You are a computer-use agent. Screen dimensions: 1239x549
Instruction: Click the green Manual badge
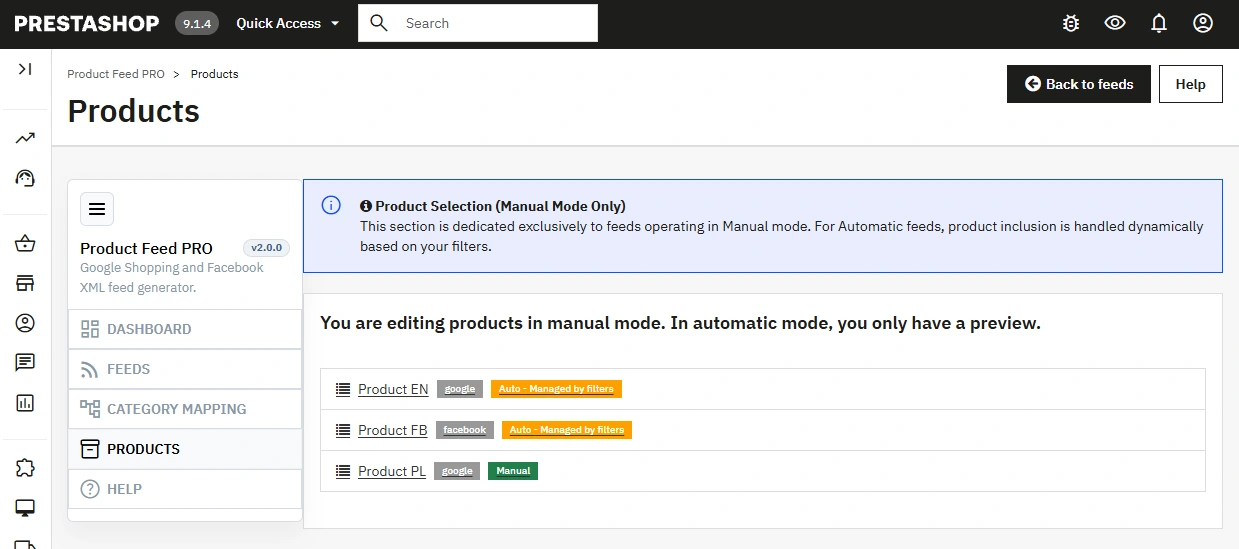[x=513, y=471]
